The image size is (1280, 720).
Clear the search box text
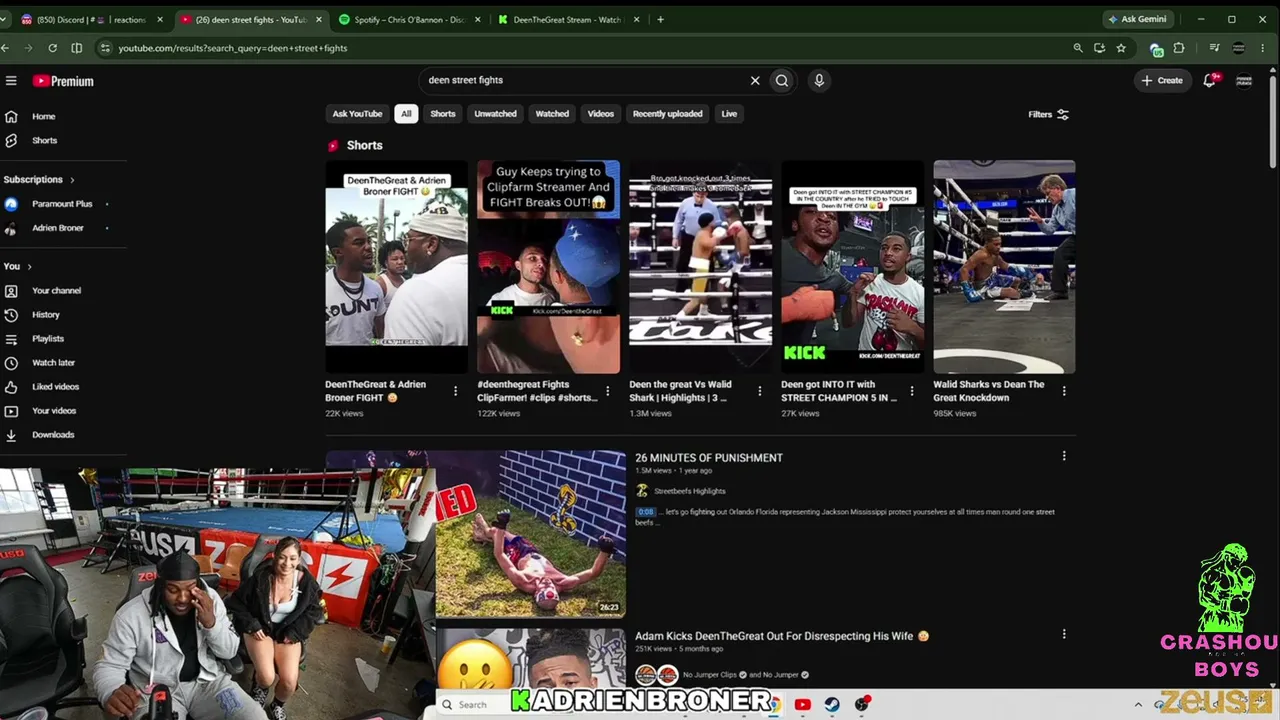[755, 81]
